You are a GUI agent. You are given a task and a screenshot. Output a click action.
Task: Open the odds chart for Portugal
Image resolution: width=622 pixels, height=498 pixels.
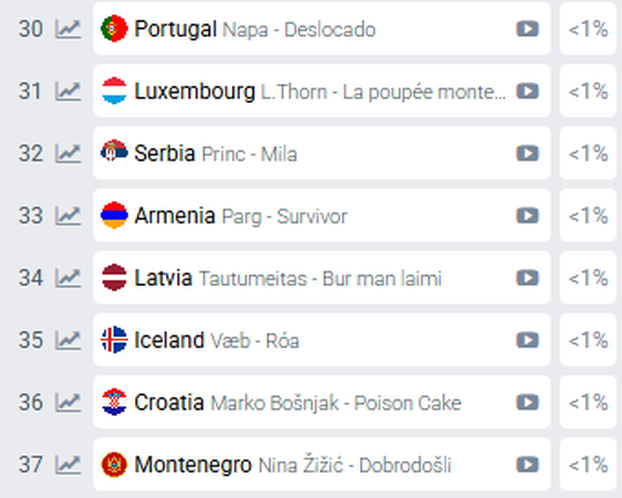[x=68, y=29]
